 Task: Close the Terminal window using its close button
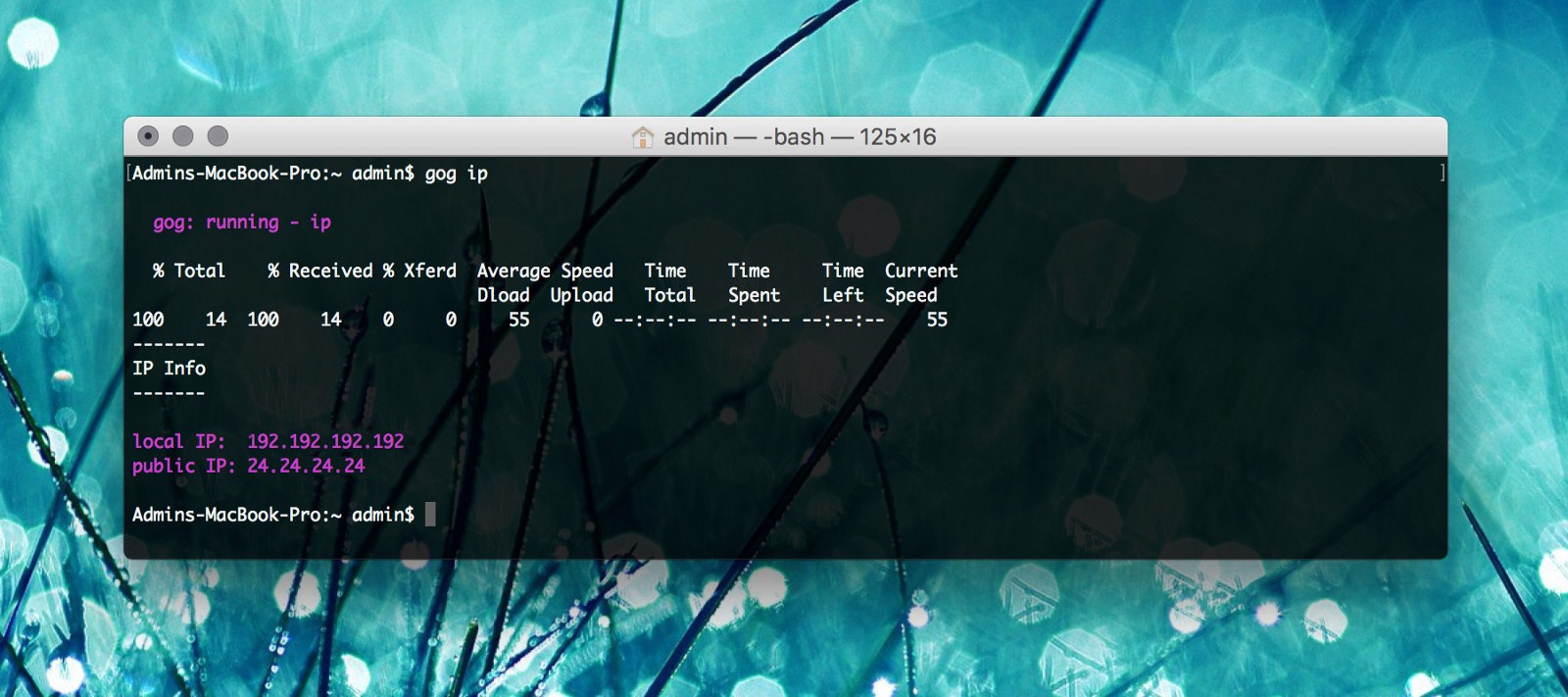(148, 135)
